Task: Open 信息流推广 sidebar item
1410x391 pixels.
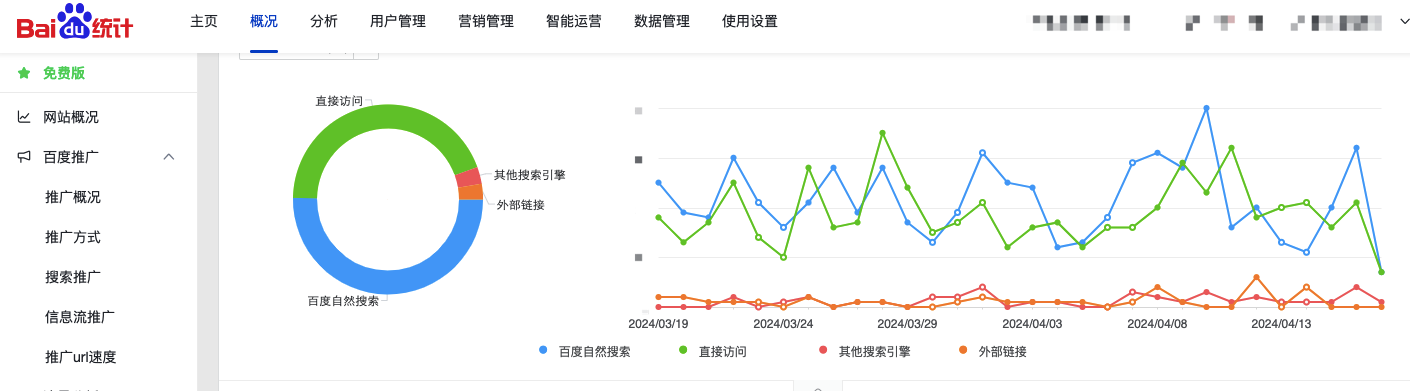Action: click(80, 317)
